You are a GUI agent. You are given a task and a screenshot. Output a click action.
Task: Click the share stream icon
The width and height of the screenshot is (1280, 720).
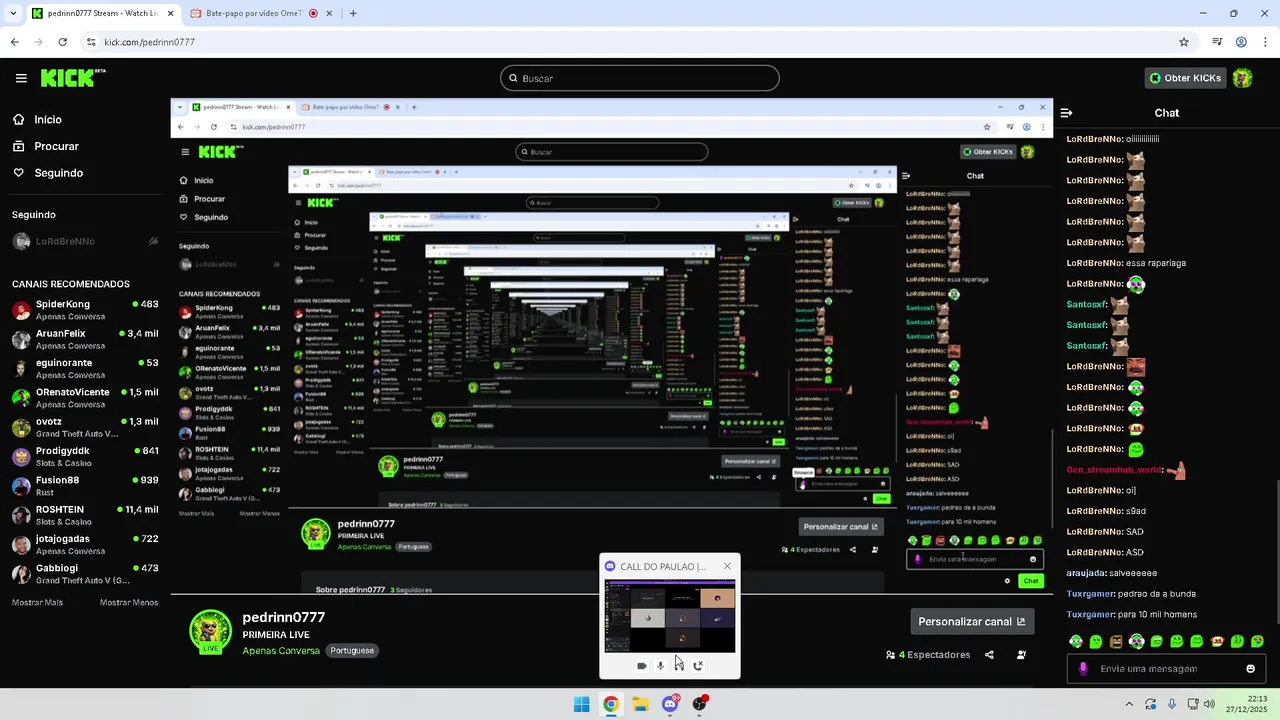point(989,655)
